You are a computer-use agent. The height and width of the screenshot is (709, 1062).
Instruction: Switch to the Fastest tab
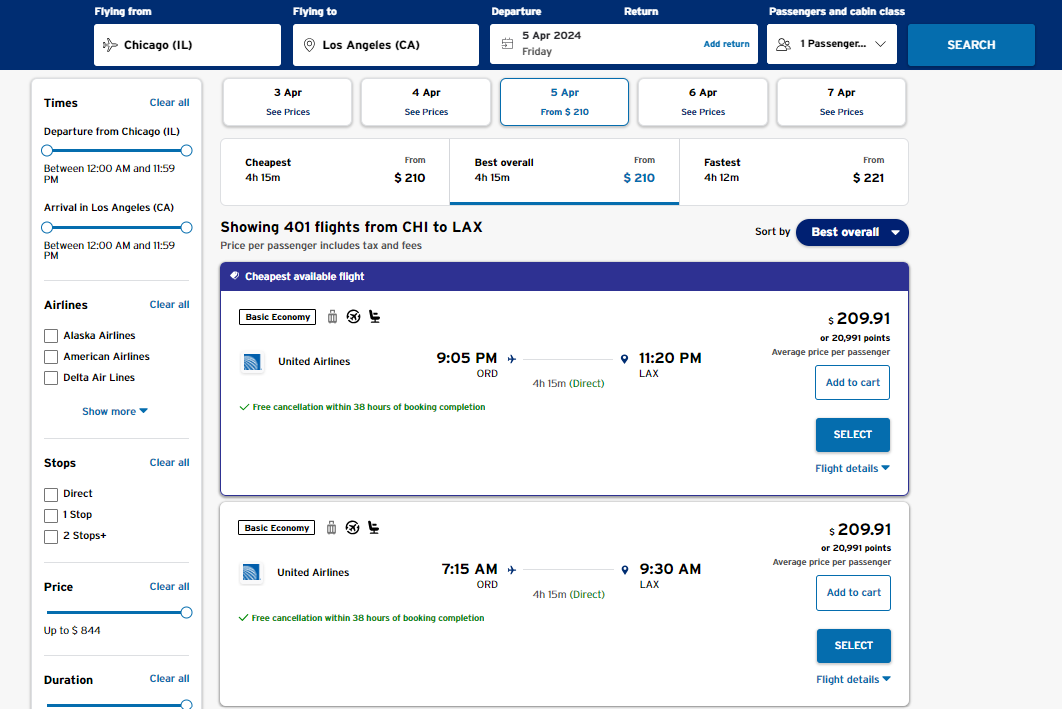tap(794, 171)
